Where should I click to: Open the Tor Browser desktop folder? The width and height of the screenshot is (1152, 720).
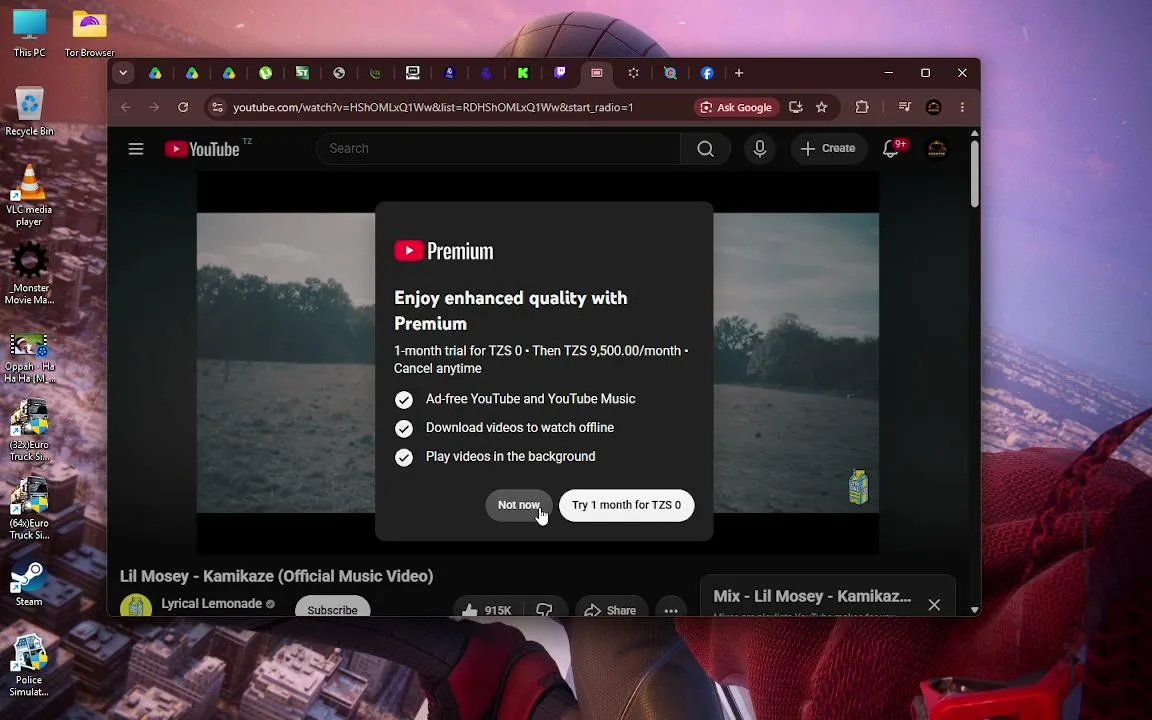(x=90, y=33)
